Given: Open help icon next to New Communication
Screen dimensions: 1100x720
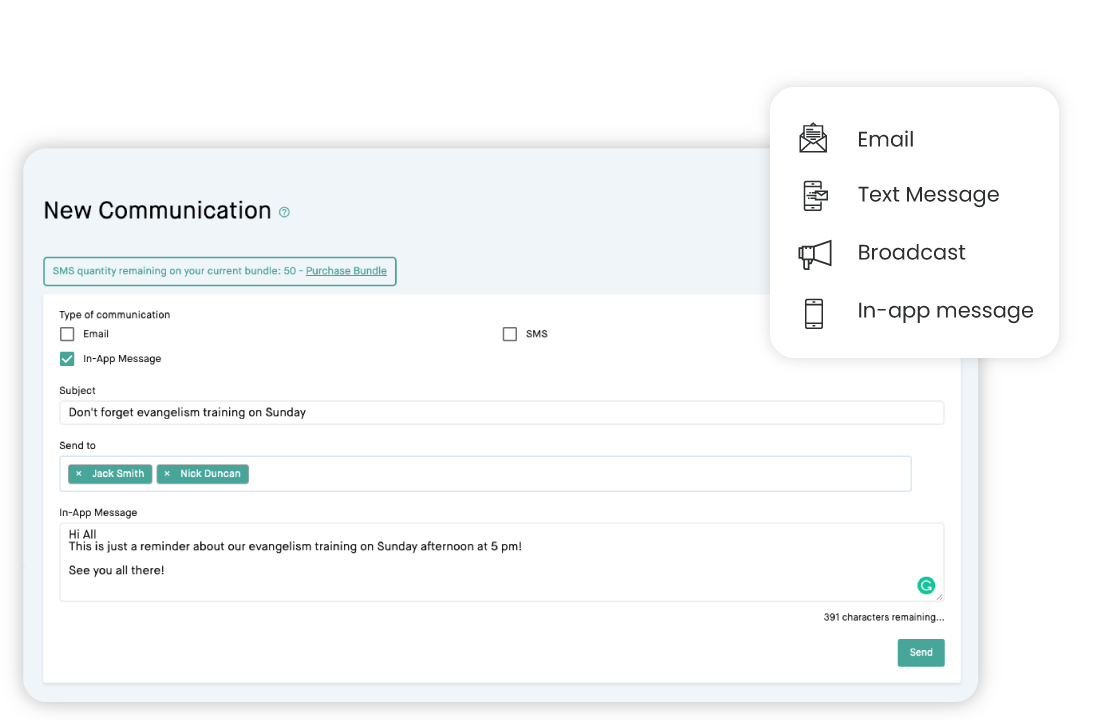Looking at the screenshot, I should (284, 212).
